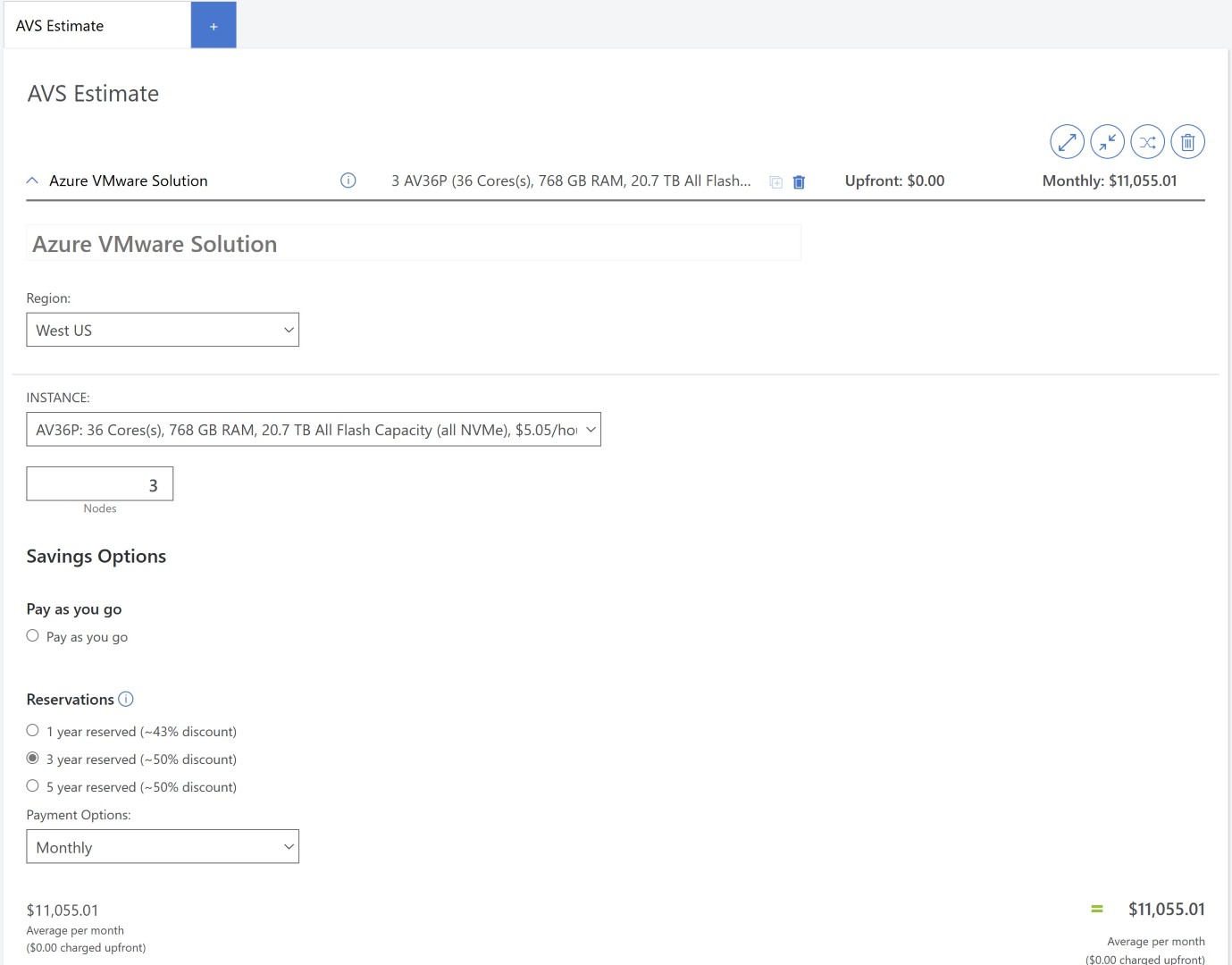Open the Payment Options Monthly dropdown
1232x965 pixels.
[163, 847]
